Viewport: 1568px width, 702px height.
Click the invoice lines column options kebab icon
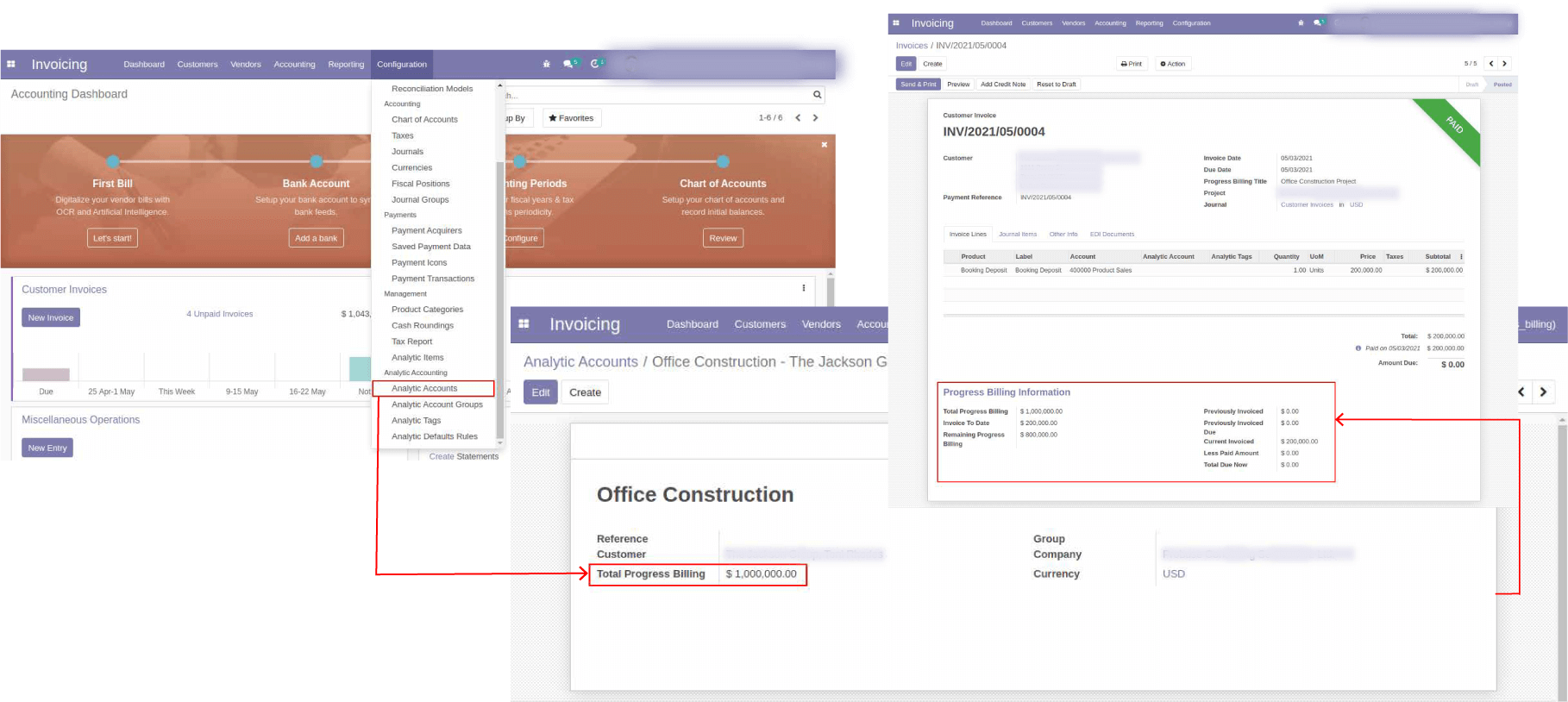click(x=1461, y=257)
